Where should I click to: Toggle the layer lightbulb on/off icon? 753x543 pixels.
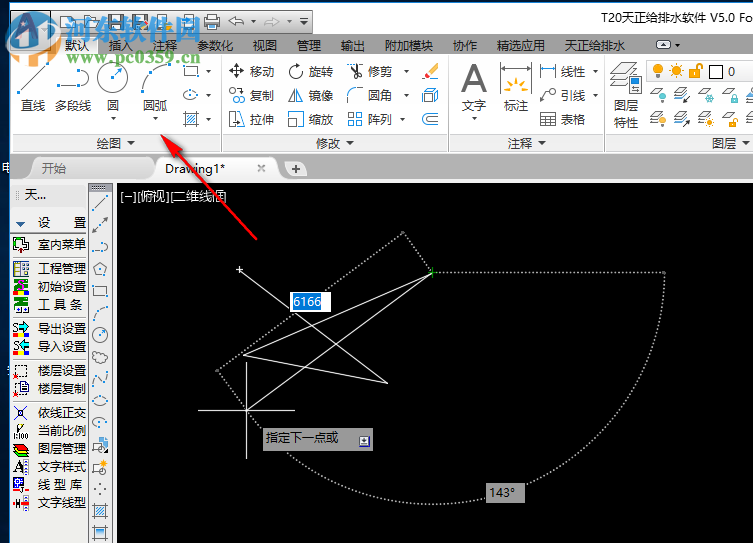(658, 71)
